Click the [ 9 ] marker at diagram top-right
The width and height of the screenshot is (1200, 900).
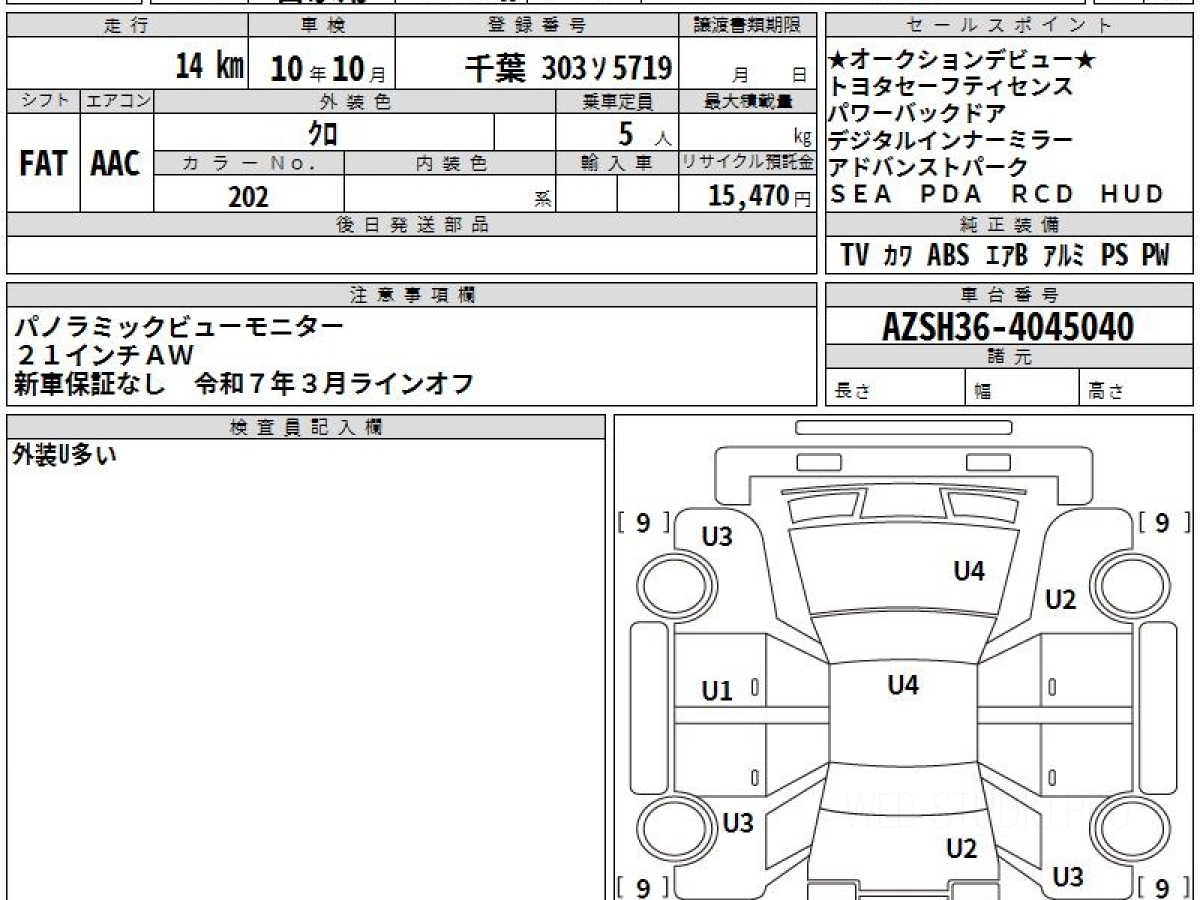pos(1165,522)
